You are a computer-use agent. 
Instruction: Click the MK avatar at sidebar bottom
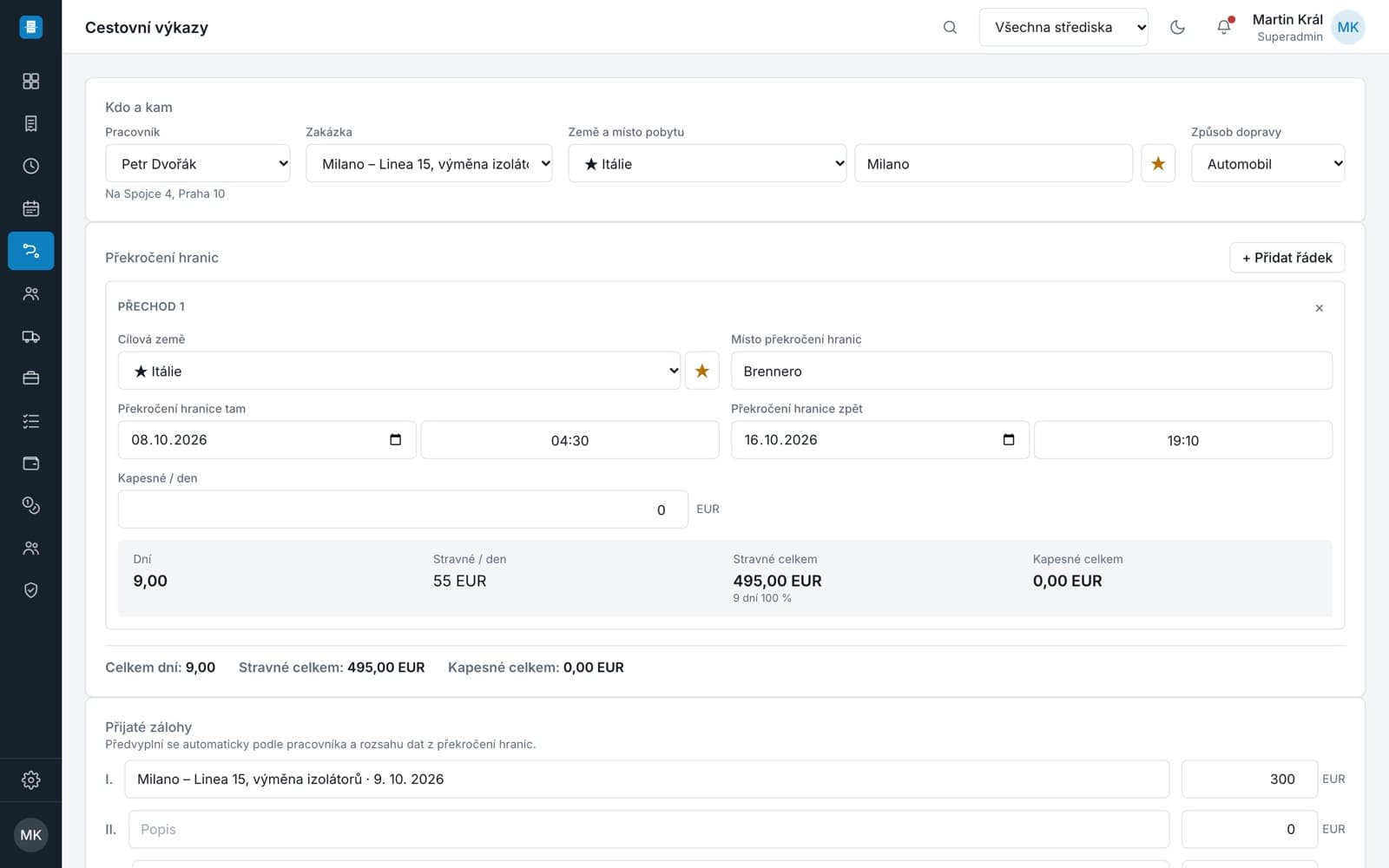[31, 835]
